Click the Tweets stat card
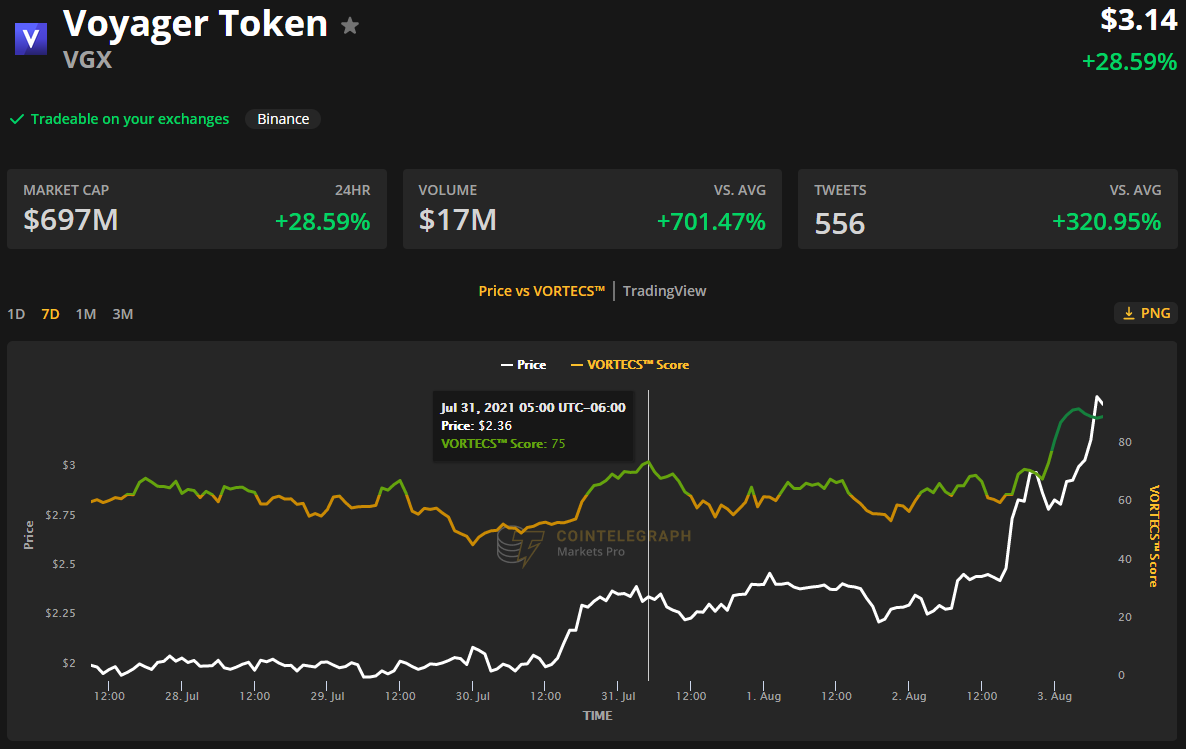 [987, 209]
